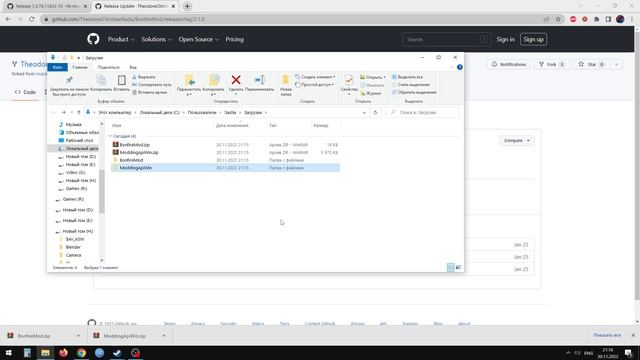Click Sign in on GitHub
The width and height of the screenshot is (640, 360).
pyautogui.click(x=505, y=40)
